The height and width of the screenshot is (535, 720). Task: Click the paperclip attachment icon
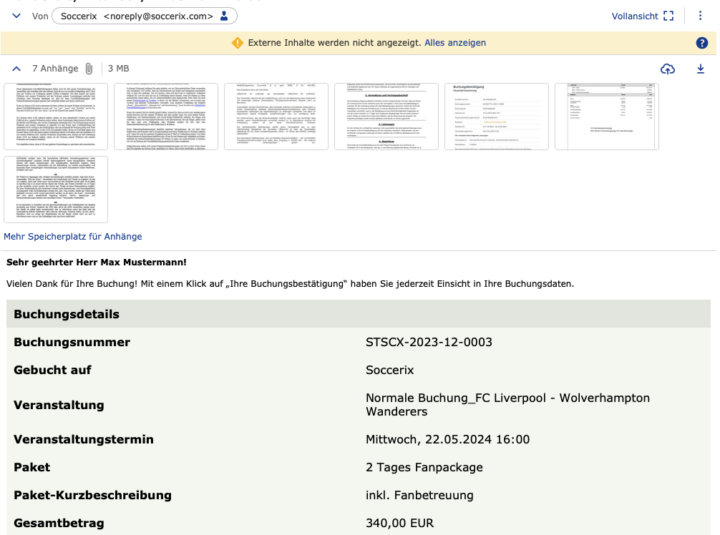(89, 69)
